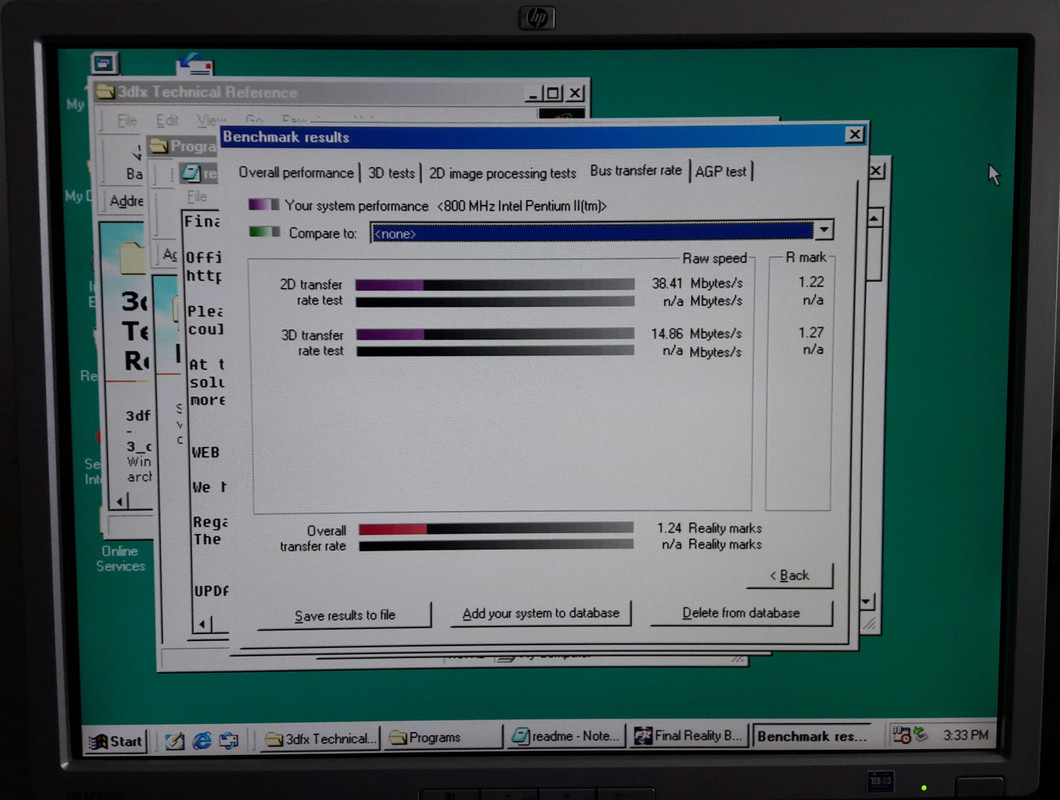Open File menu in readme Notepad window
Viewport: 1060px width, 800px height.
click(x=197, y=197)
